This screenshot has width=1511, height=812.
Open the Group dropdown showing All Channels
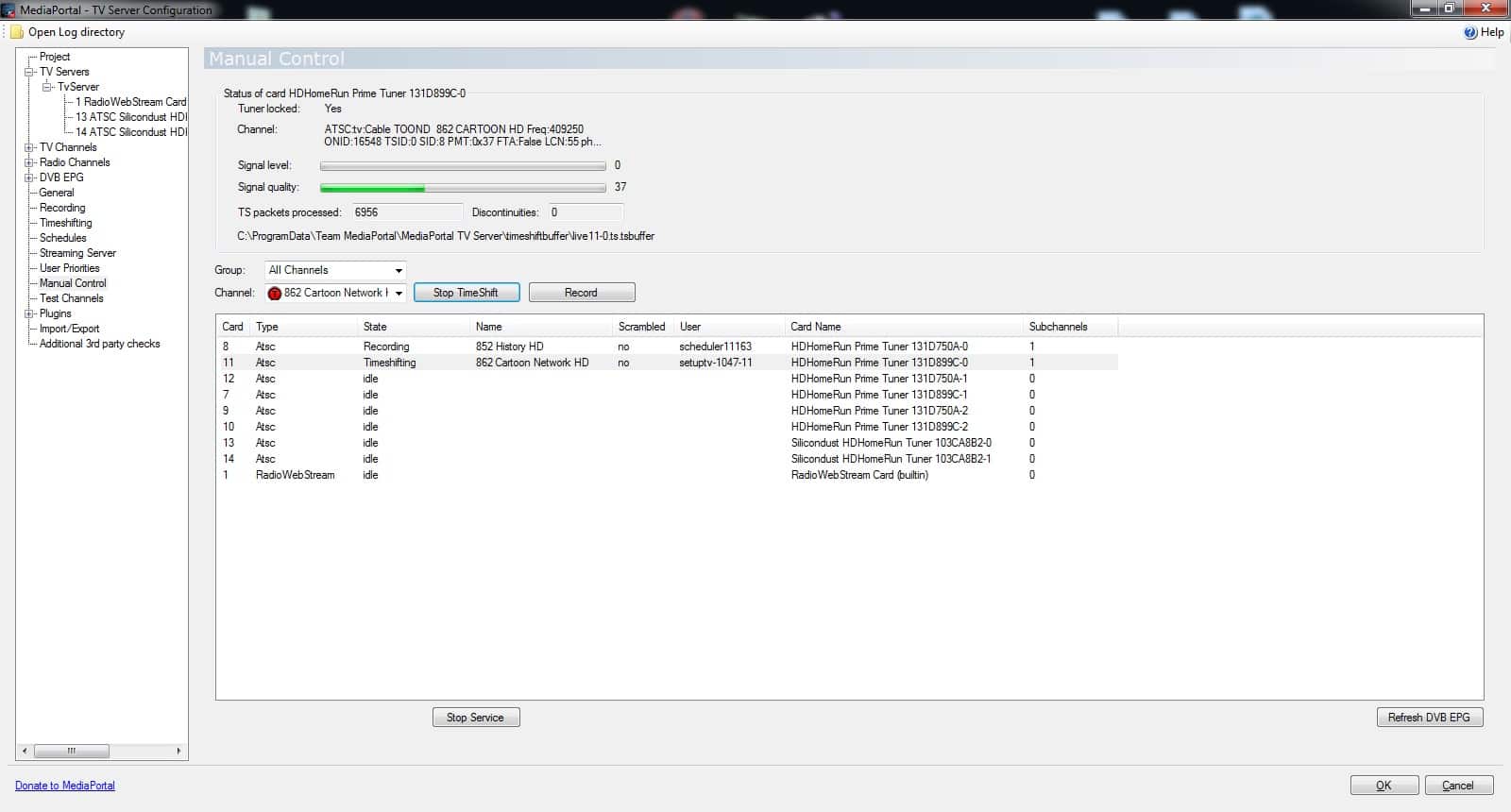(398, 271)
